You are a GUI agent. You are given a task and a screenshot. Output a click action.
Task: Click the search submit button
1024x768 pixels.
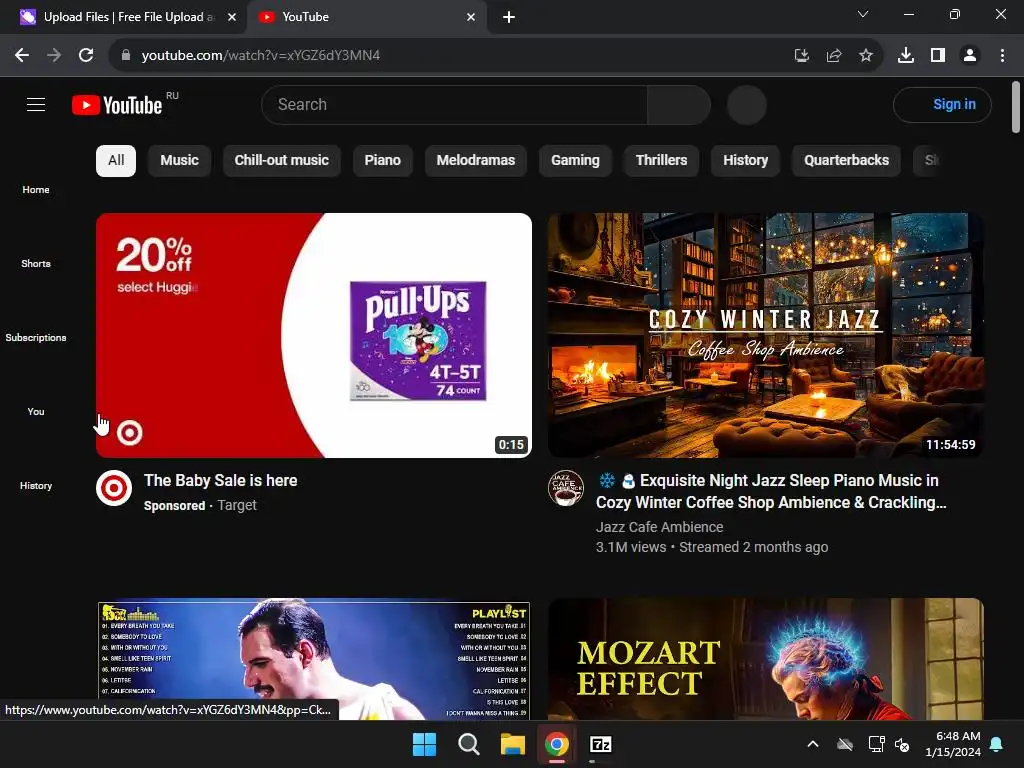click(679, 104)
